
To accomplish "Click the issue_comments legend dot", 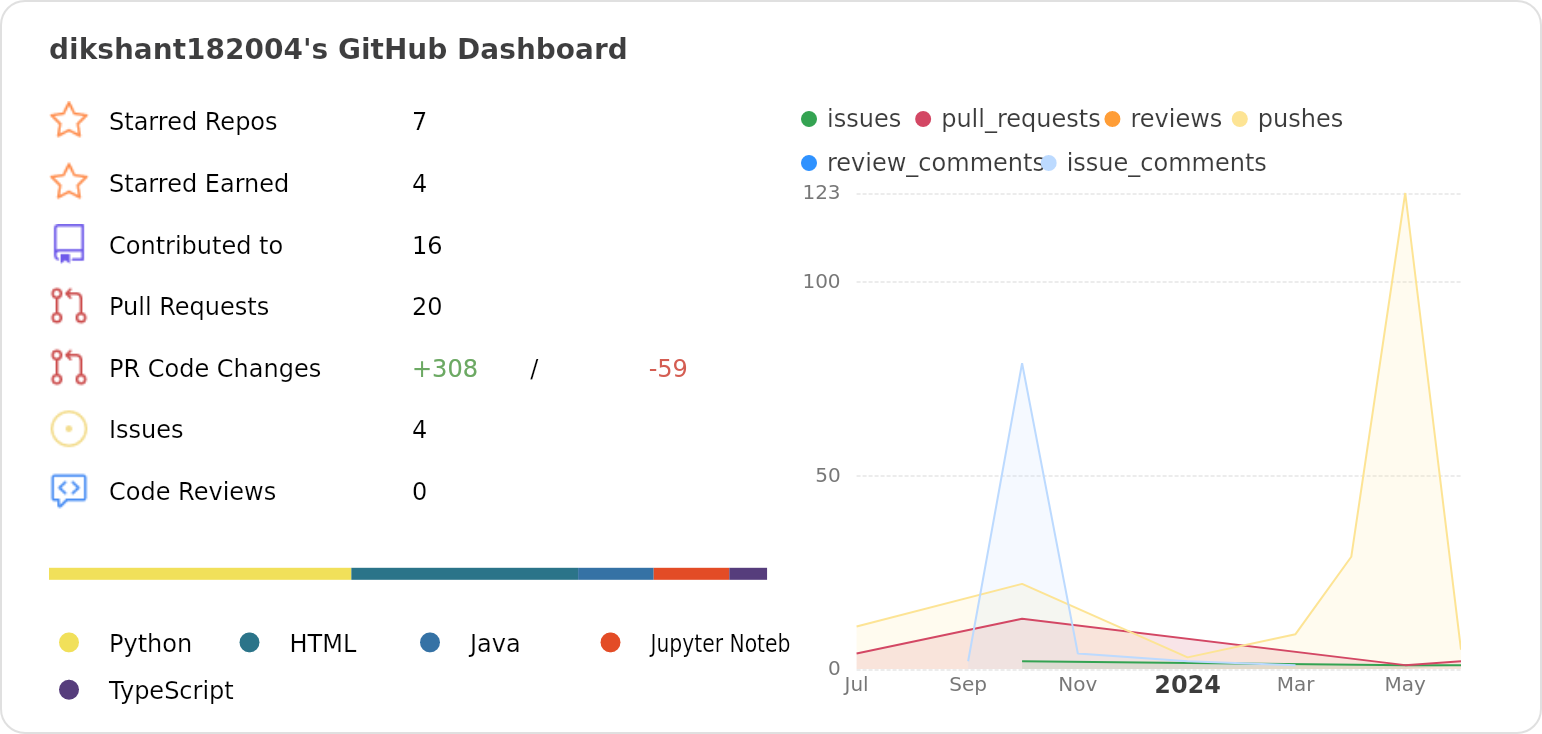I will pos(1048,163).
